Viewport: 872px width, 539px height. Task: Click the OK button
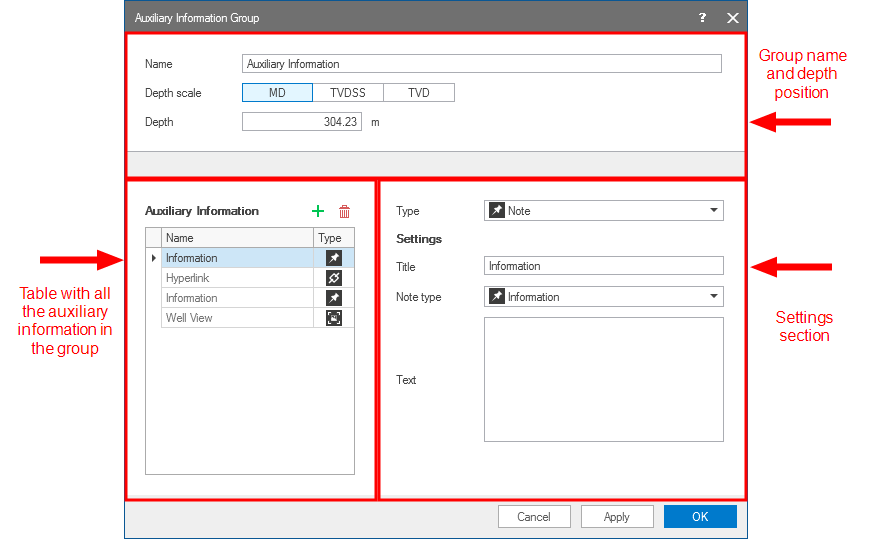point(700,517)
